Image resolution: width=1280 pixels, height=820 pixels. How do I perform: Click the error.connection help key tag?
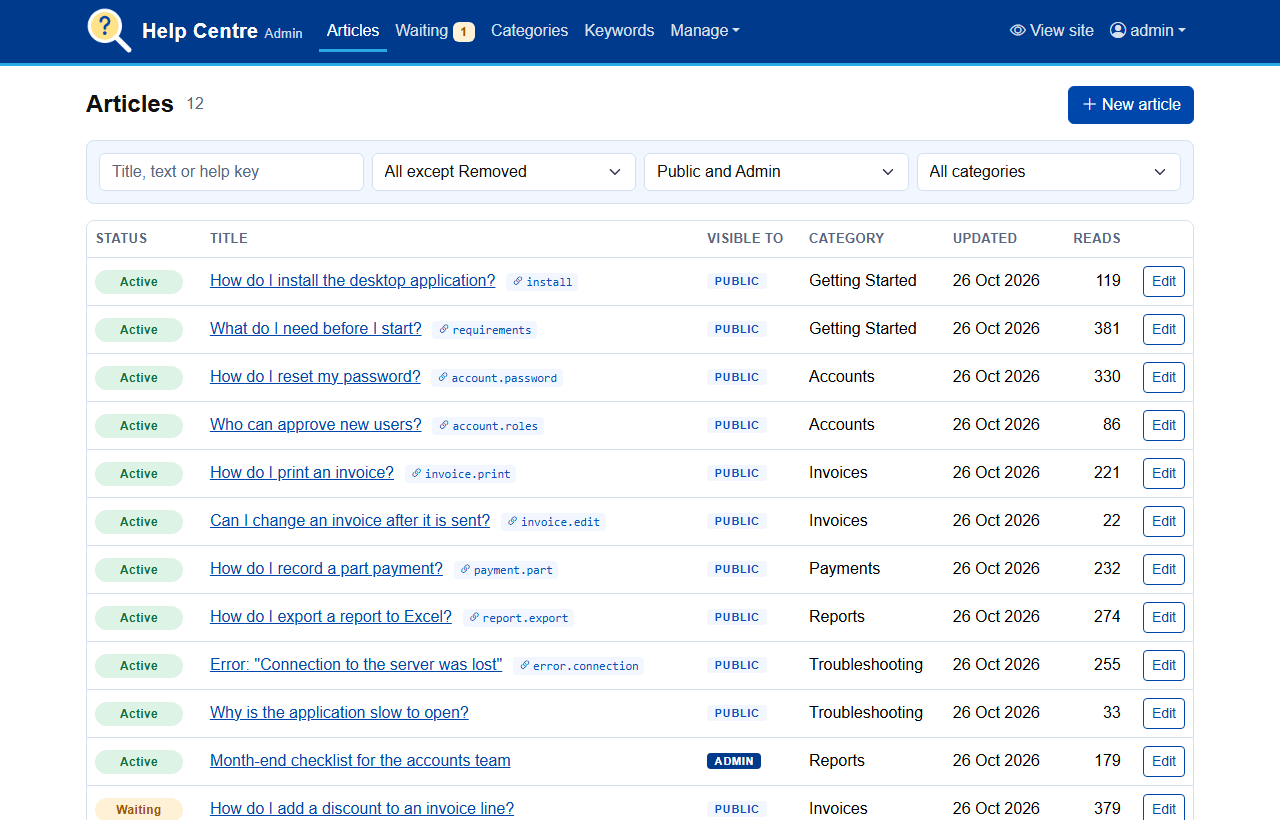578,666
